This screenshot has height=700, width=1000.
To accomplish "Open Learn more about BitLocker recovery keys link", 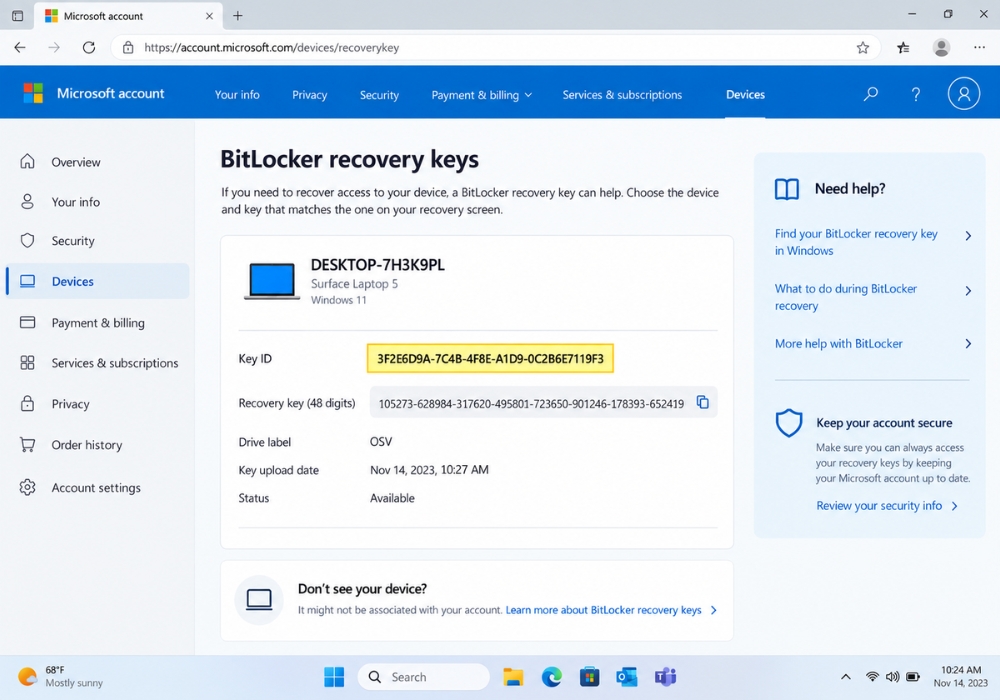I will 603,610.
